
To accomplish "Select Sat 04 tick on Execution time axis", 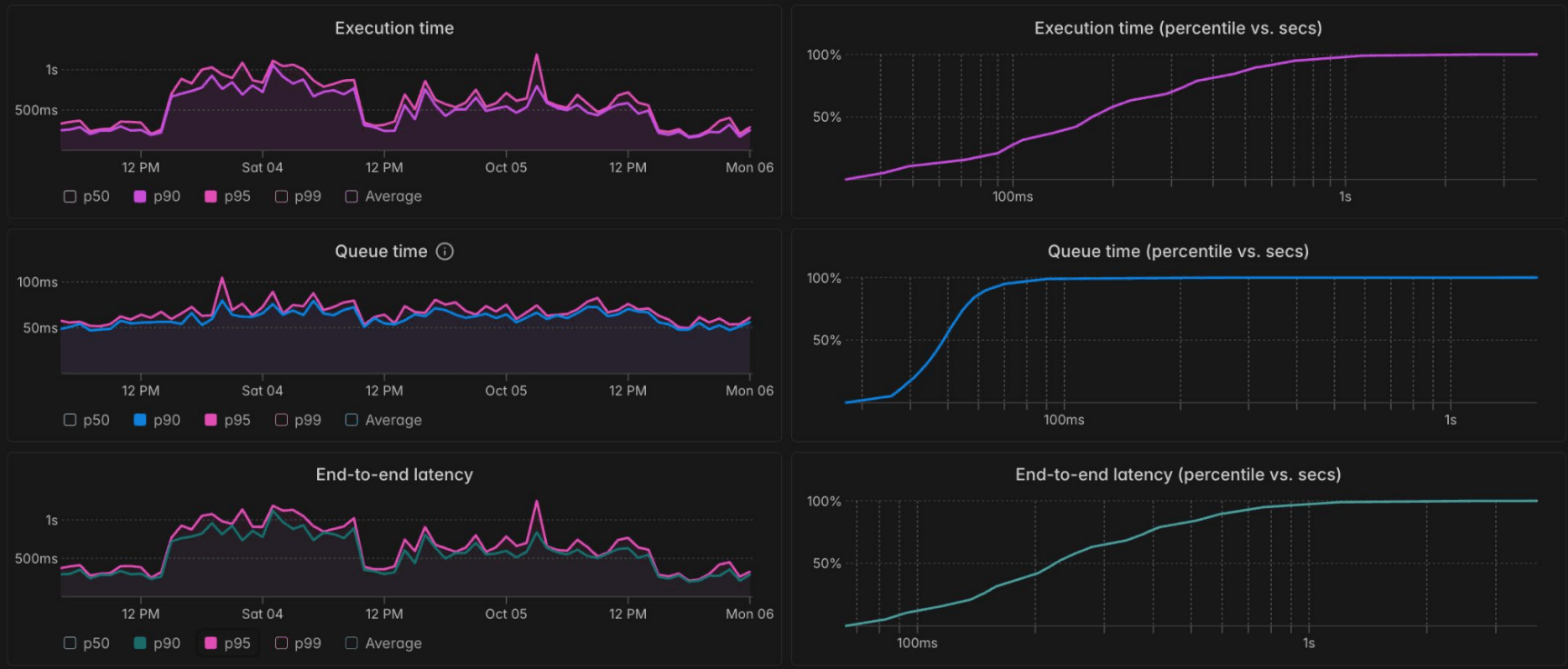I will [263, 167].
